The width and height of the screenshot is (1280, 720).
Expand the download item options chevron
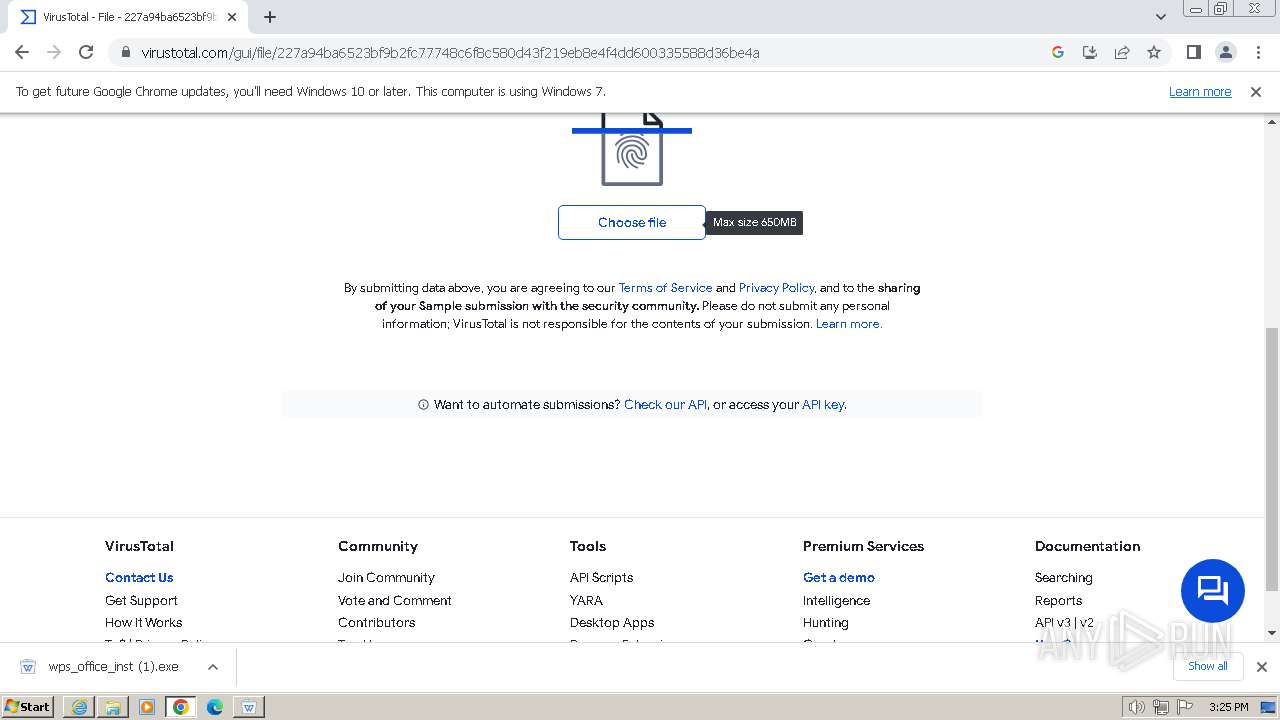click(x=212, y=667)
